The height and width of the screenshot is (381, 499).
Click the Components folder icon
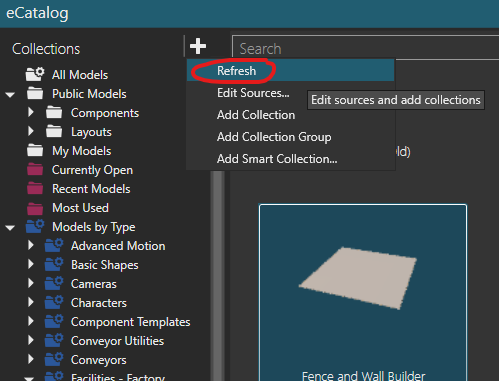pos(54,113)
